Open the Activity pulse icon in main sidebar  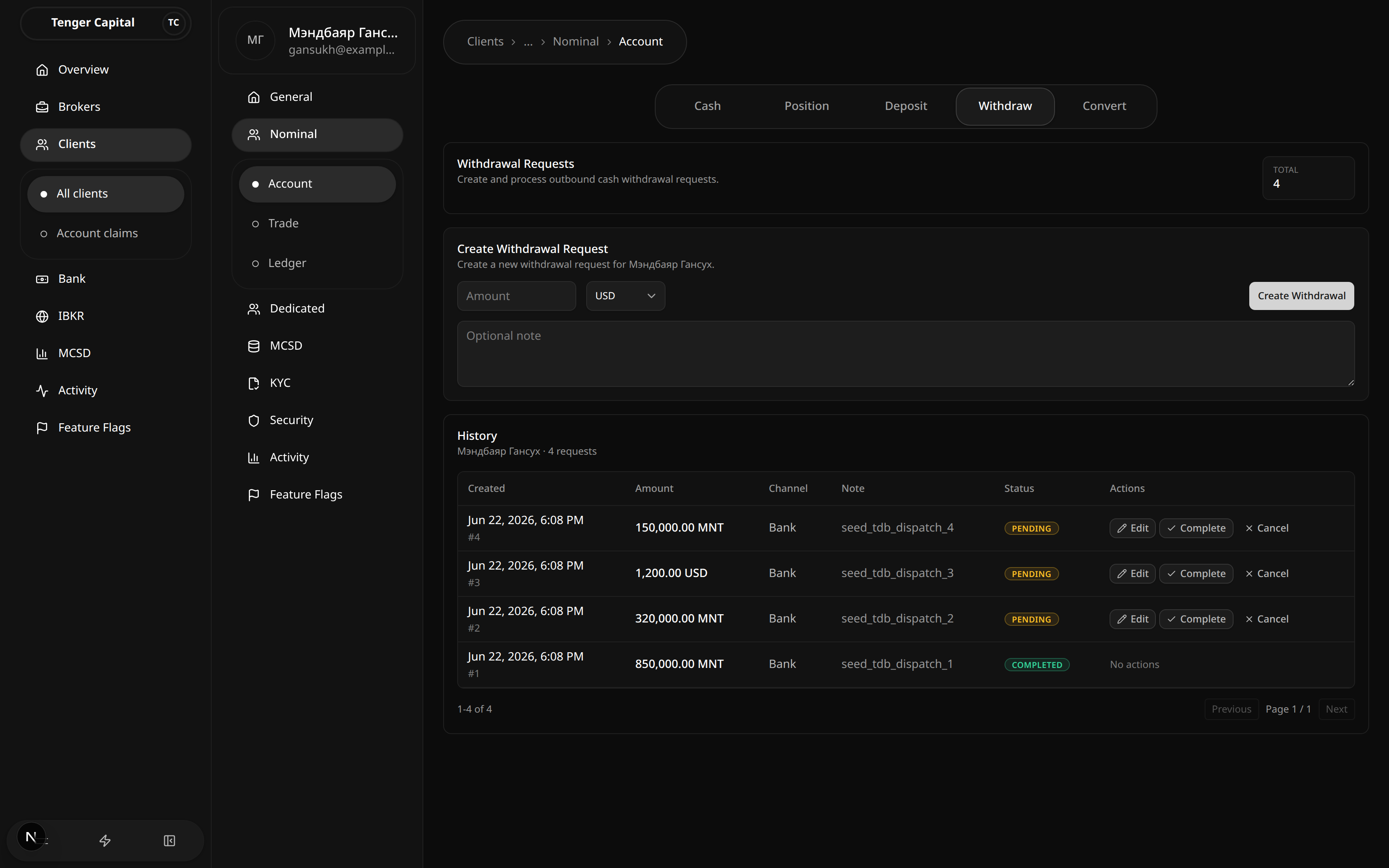tap(42, 391)
